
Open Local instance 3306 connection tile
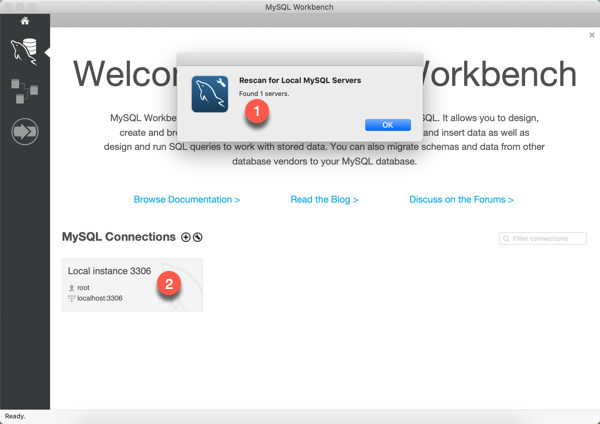pos(132,285)
